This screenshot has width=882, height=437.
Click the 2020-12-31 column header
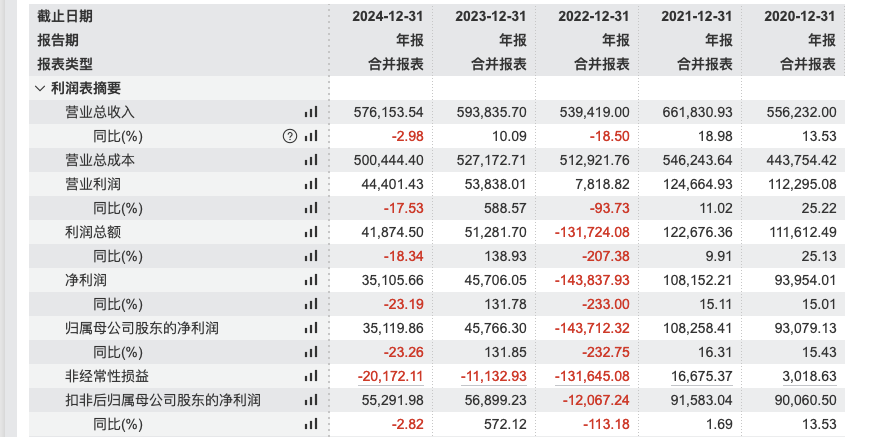click(x=800, y=16)
